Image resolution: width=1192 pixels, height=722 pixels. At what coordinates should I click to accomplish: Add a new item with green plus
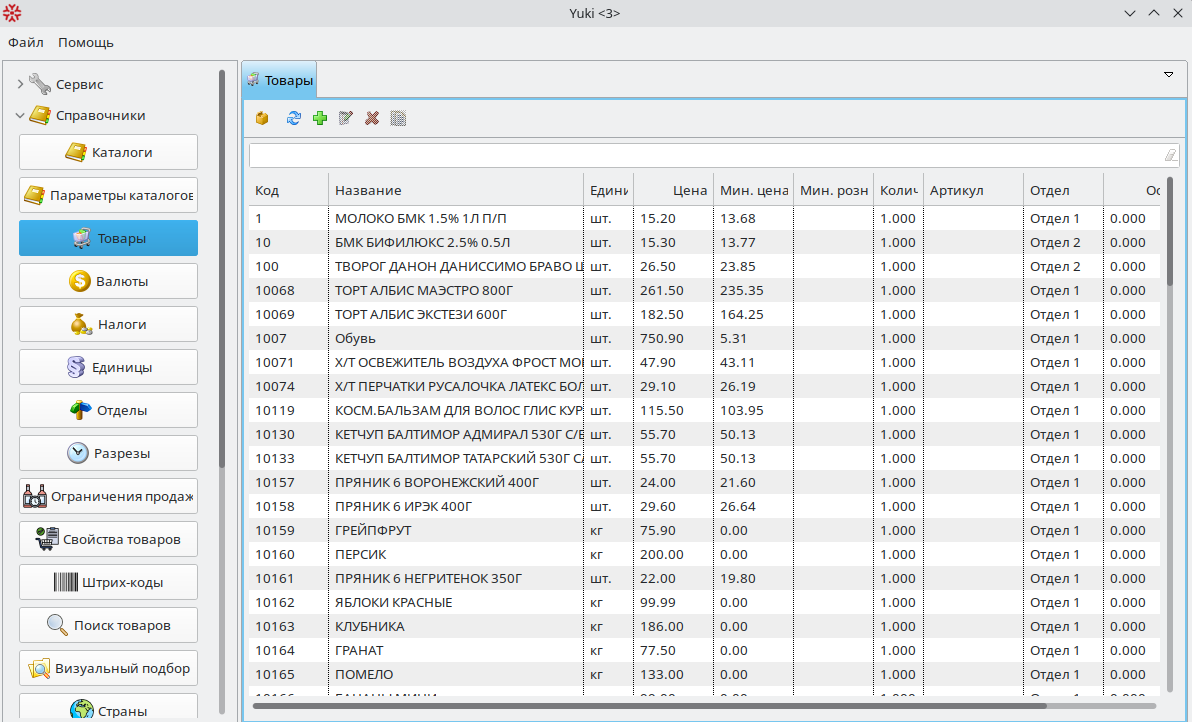(x=320, y=118)
